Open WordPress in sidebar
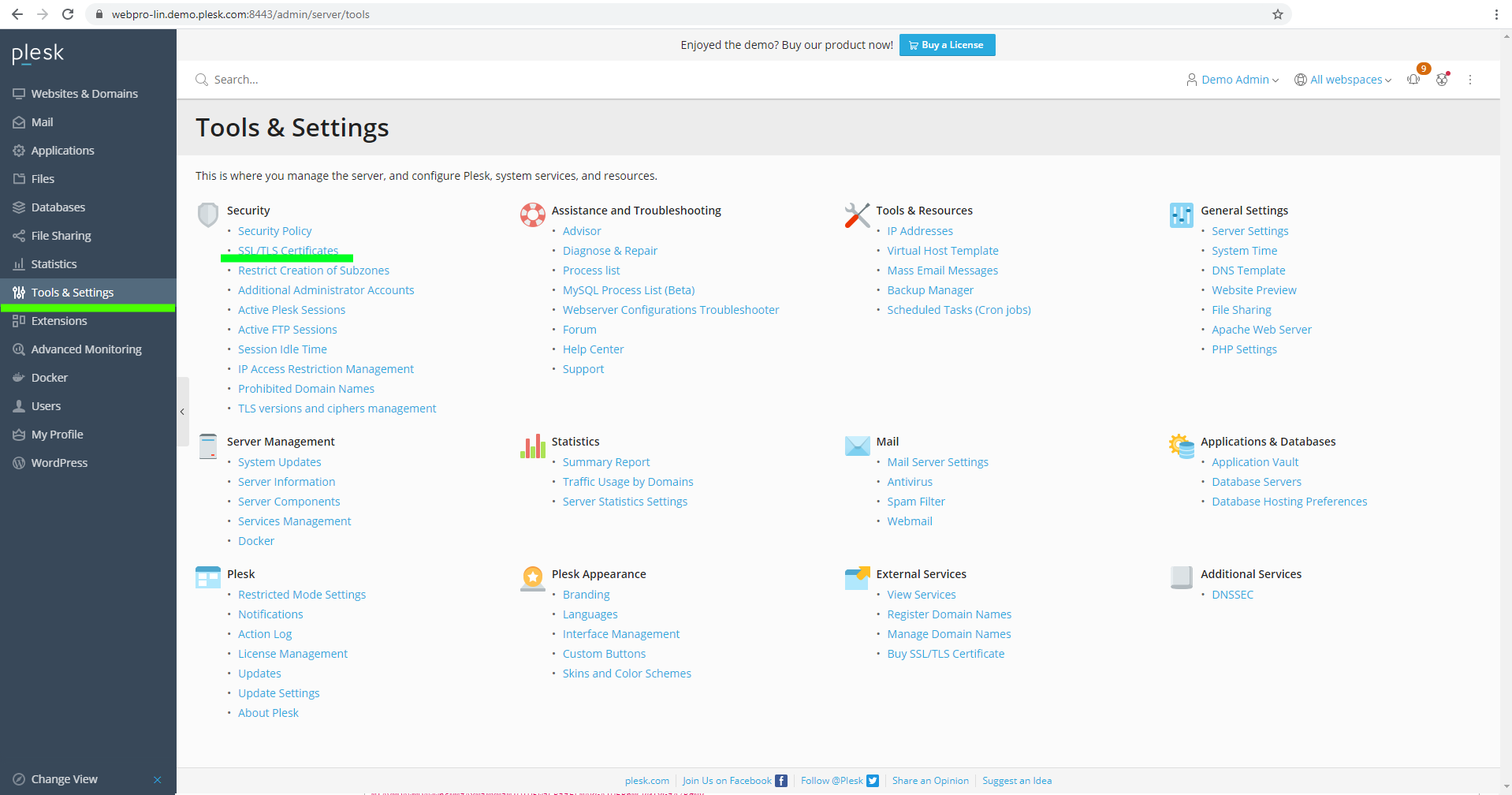The image size is (1512, 795). pyautogui.click(x=88, y=463)
